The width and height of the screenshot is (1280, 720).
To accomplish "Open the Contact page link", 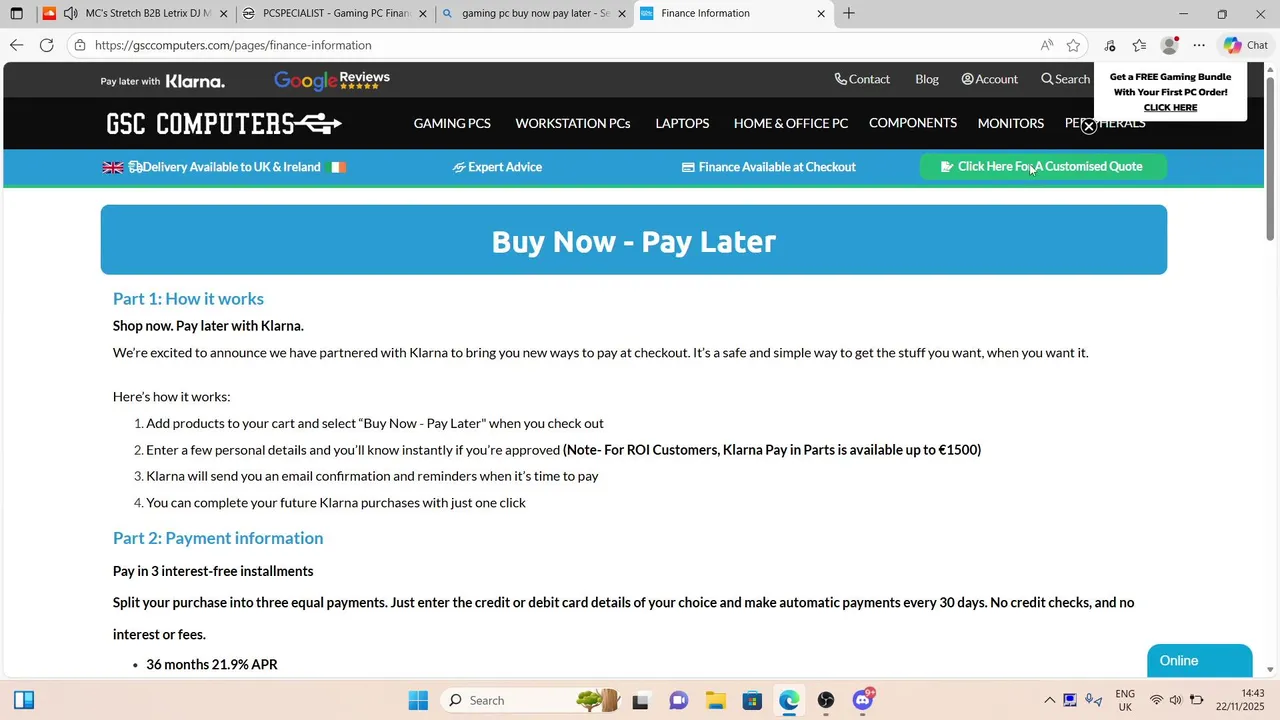I will [862, 79].
